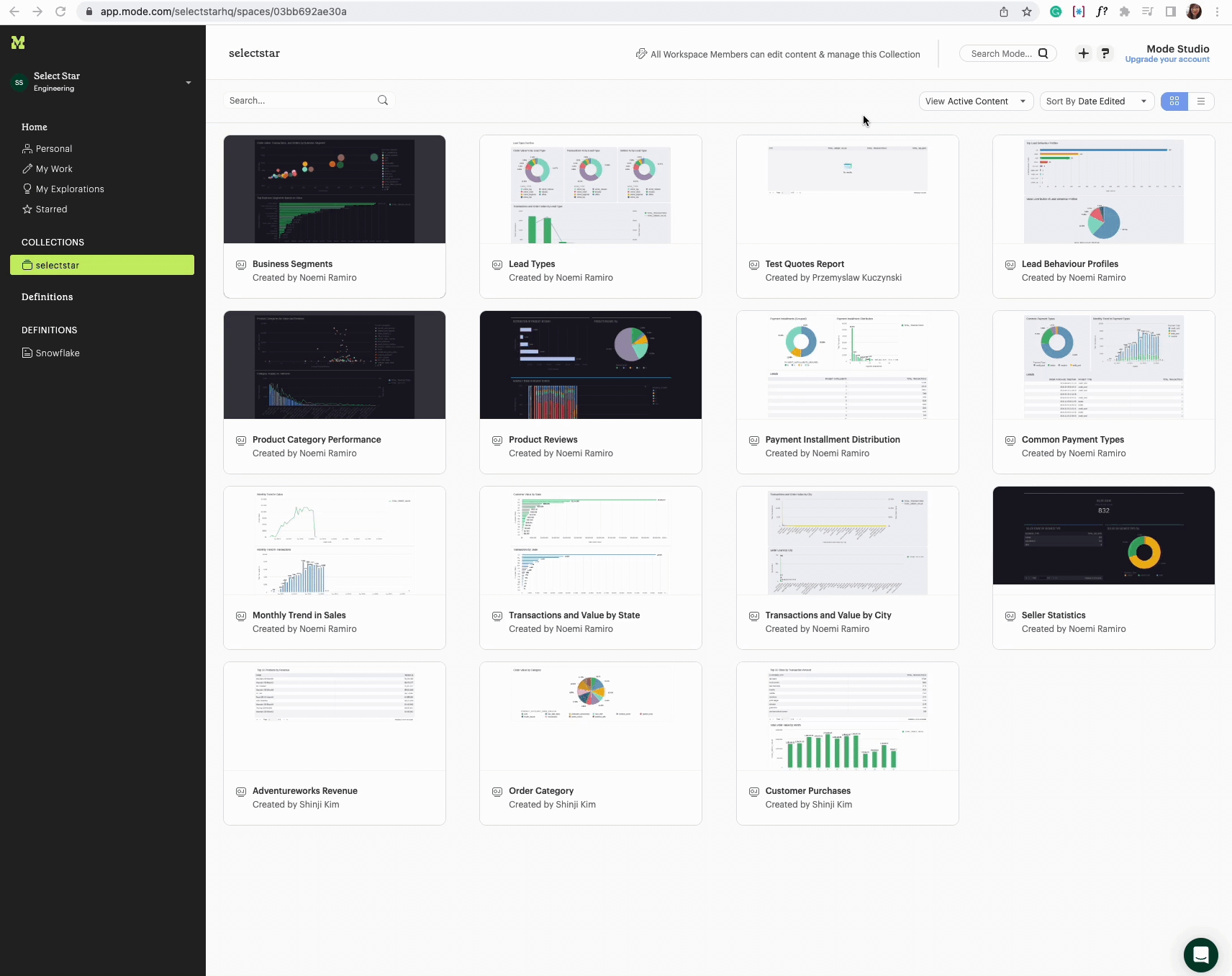1232x976 pixels.
Task: Bookmark page with browser star icon
Action: (1027, 12)
